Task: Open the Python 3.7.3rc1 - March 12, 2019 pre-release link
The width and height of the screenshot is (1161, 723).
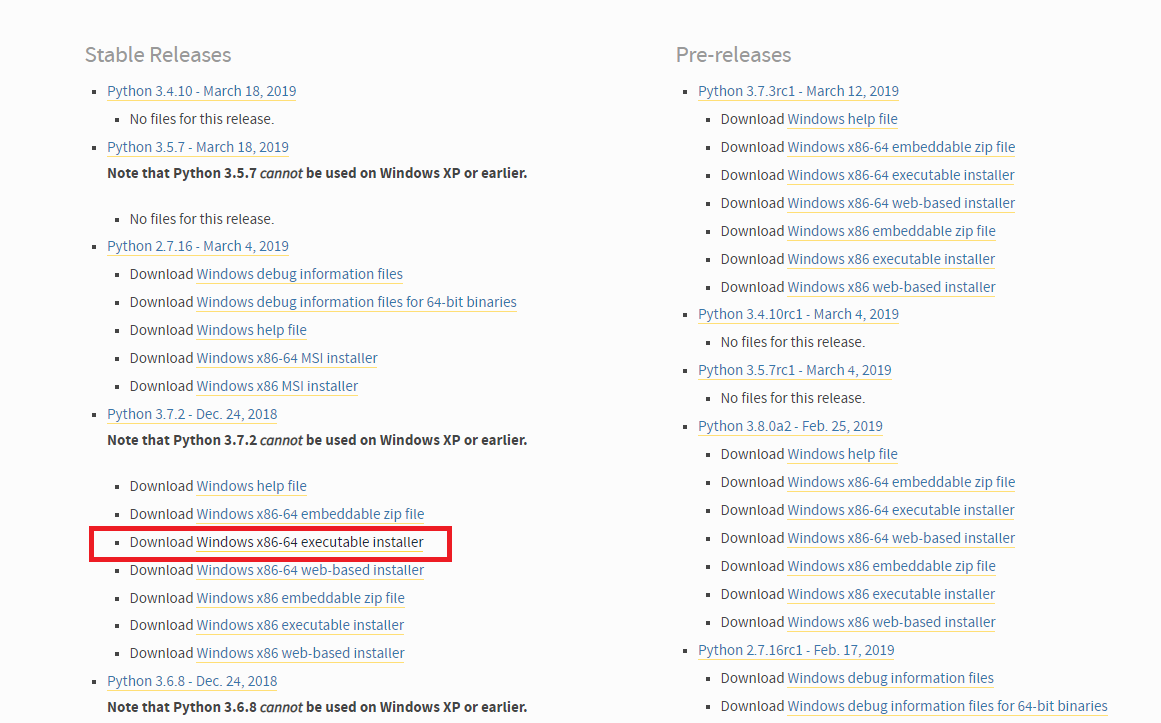Action: point(798,91)
